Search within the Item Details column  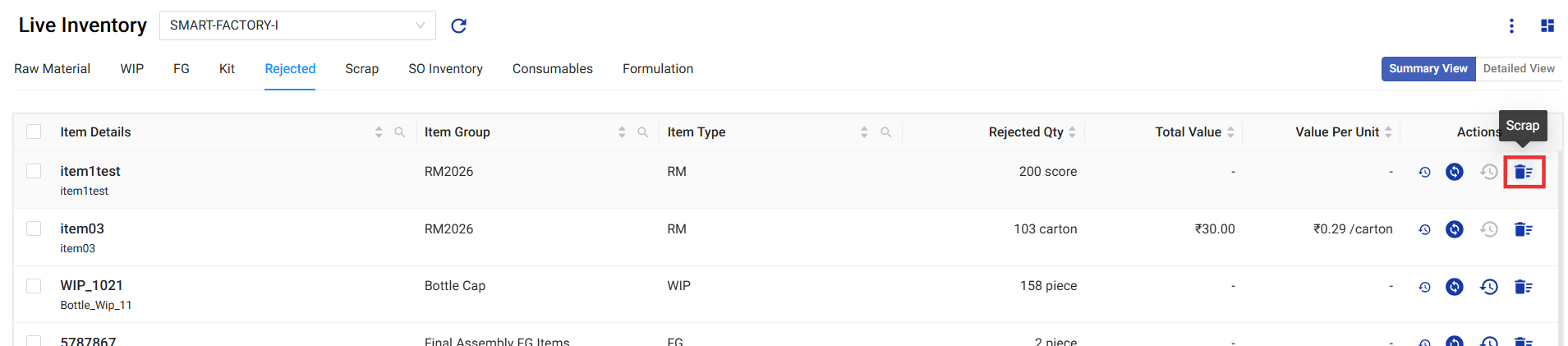399,132
